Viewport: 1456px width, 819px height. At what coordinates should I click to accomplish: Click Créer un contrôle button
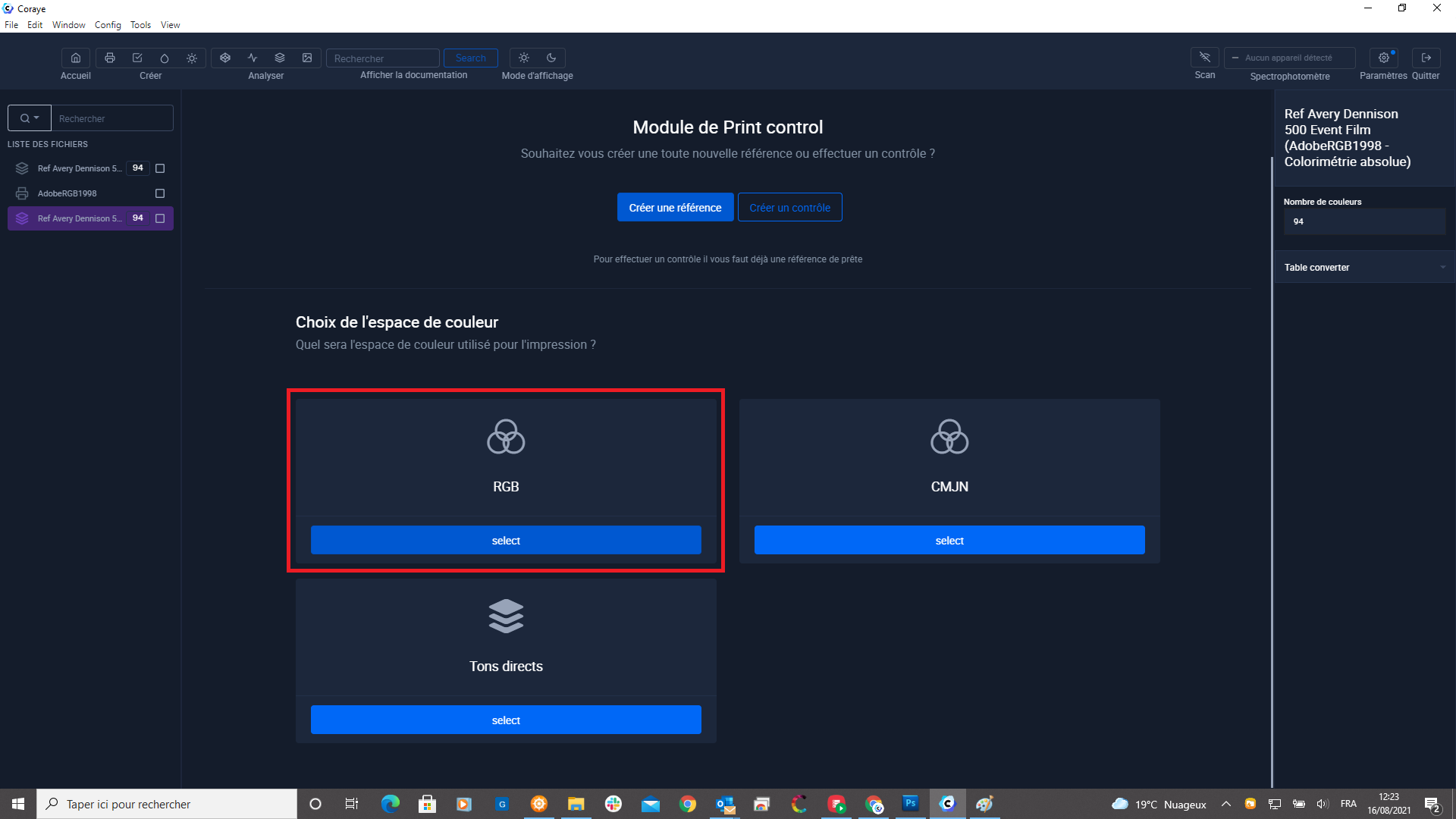point(789,207)
